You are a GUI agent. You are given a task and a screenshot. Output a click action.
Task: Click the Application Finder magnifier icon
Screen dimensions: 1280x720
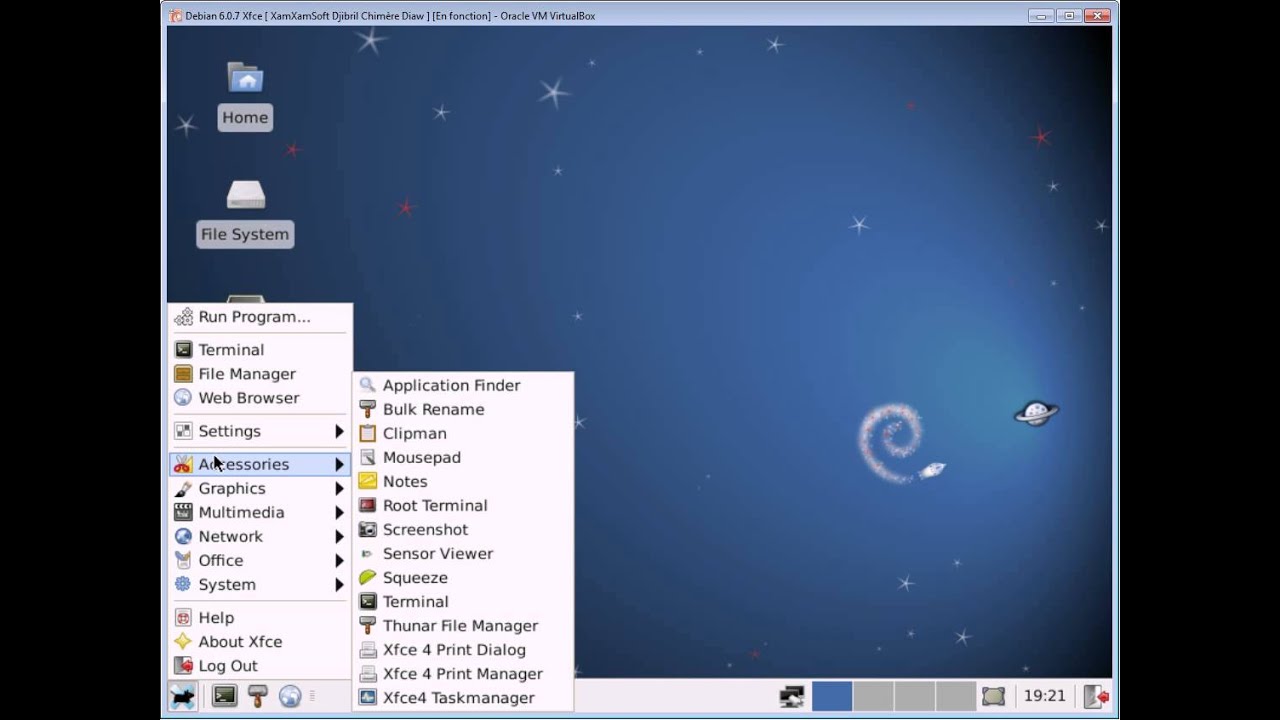368,385
